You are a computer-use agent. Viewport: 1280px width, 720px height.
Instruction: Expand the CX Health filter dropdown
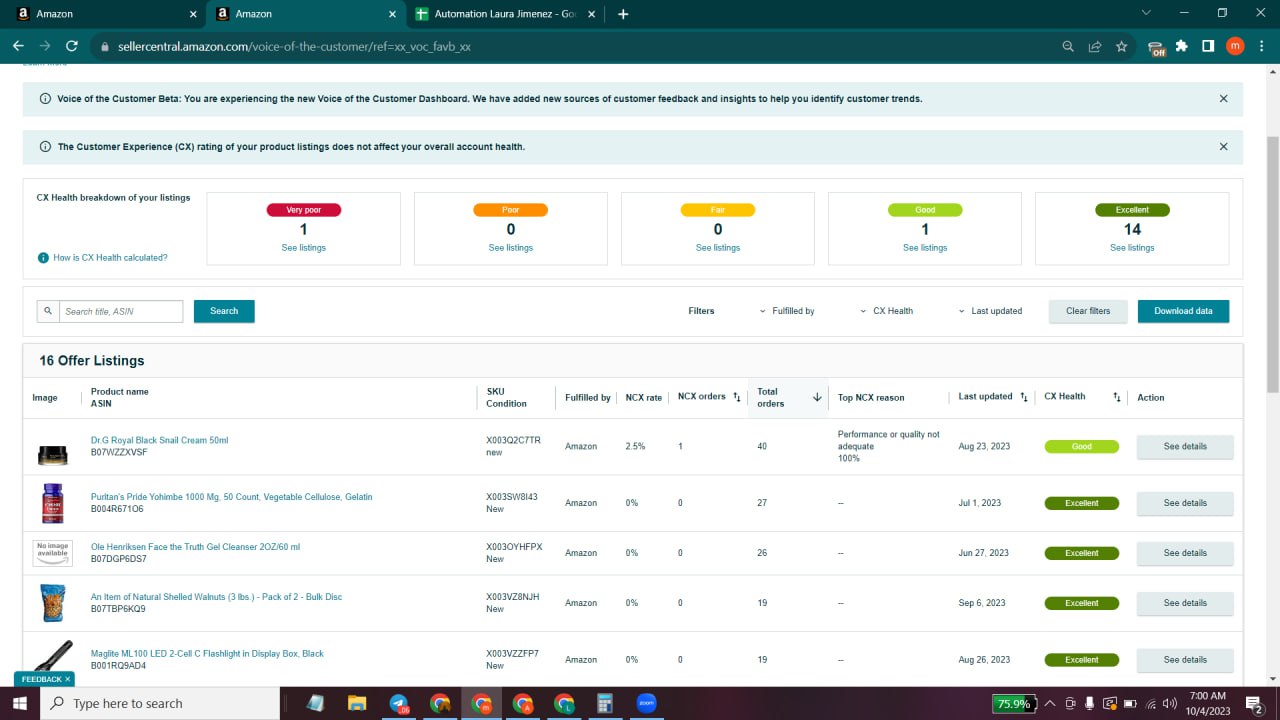click(887, 311)
